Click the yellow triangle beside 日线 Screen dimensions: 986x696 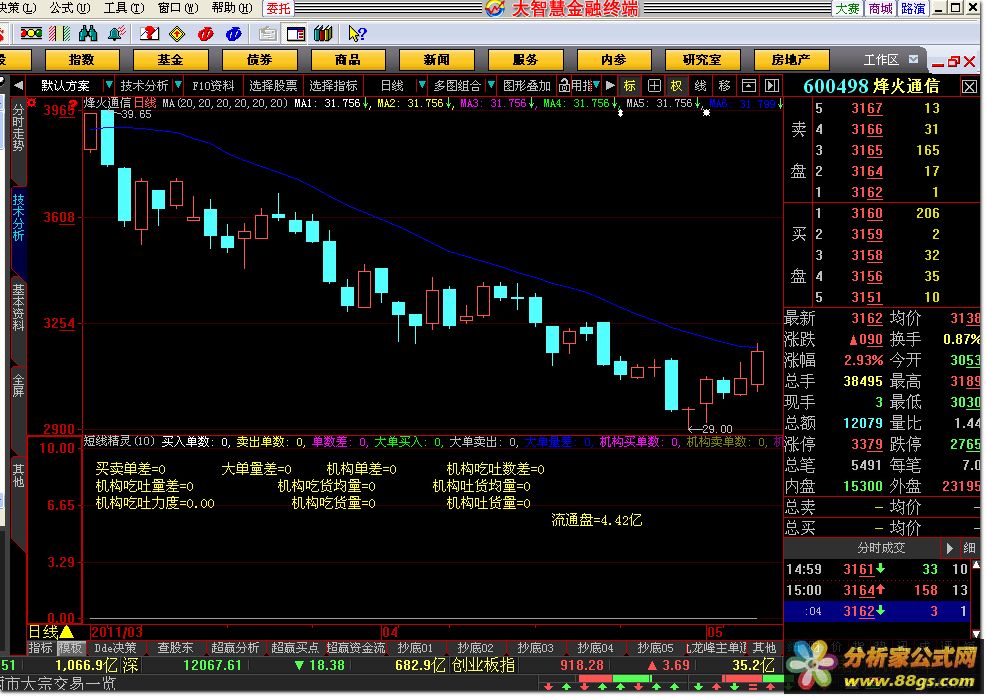[x=67, y=632]
